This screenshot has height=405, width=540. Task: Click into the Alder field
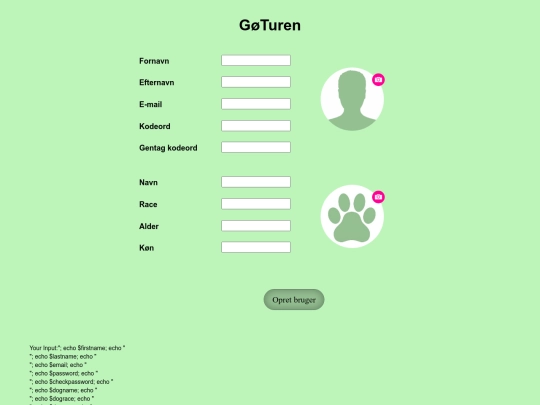(256, 226)
